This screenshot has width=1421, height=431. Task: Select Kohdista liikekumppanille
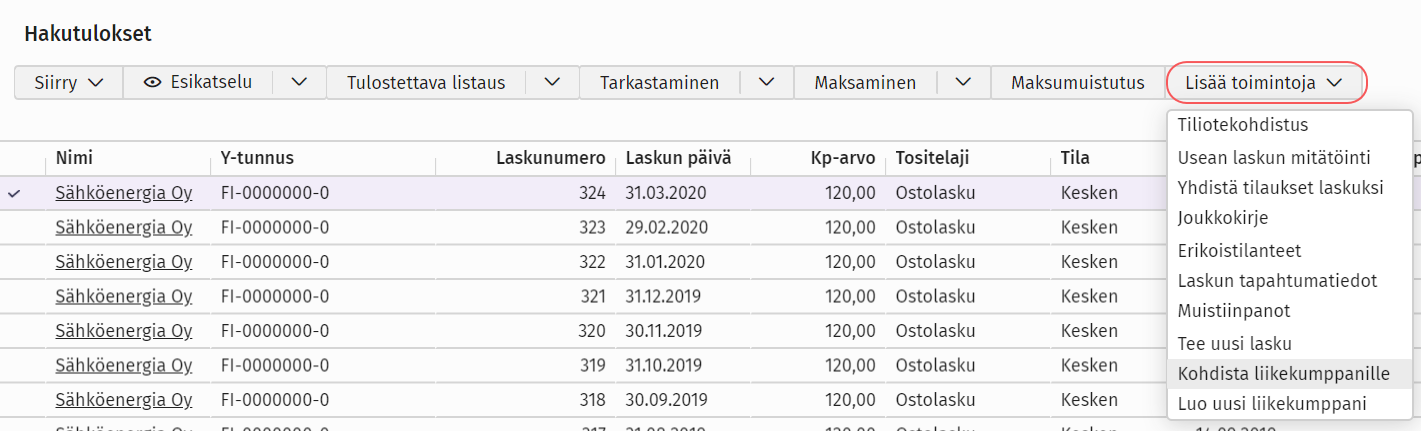(x=1289, y=374)
